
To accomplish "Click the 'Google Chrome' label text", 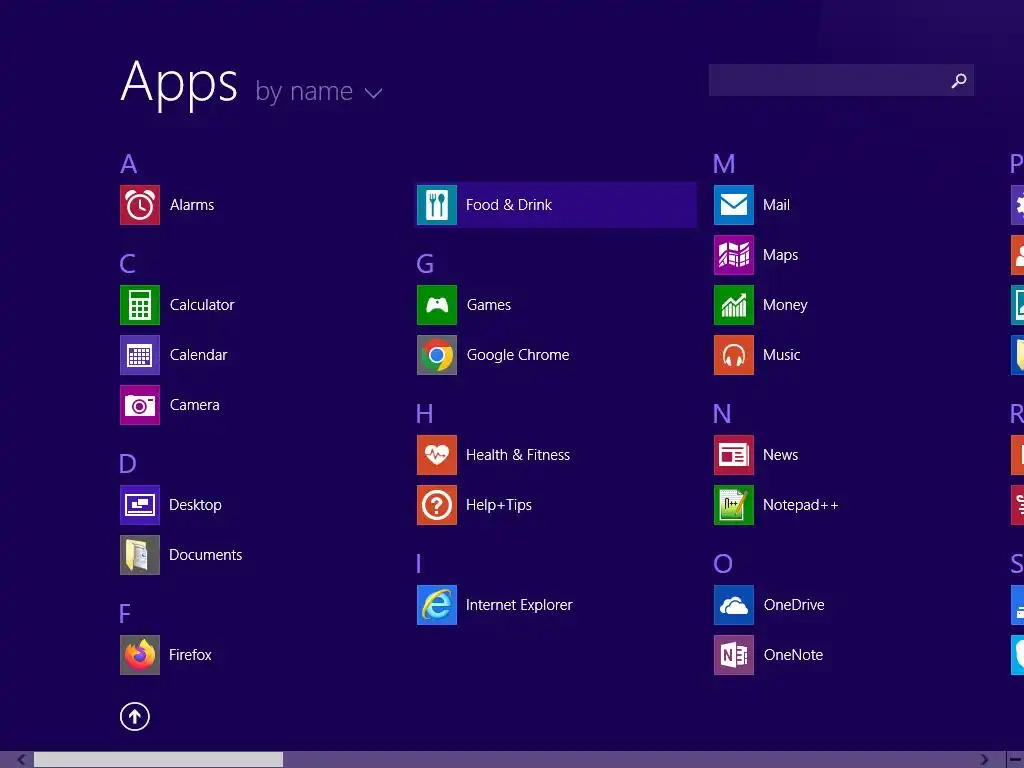I will click(518, 355).
